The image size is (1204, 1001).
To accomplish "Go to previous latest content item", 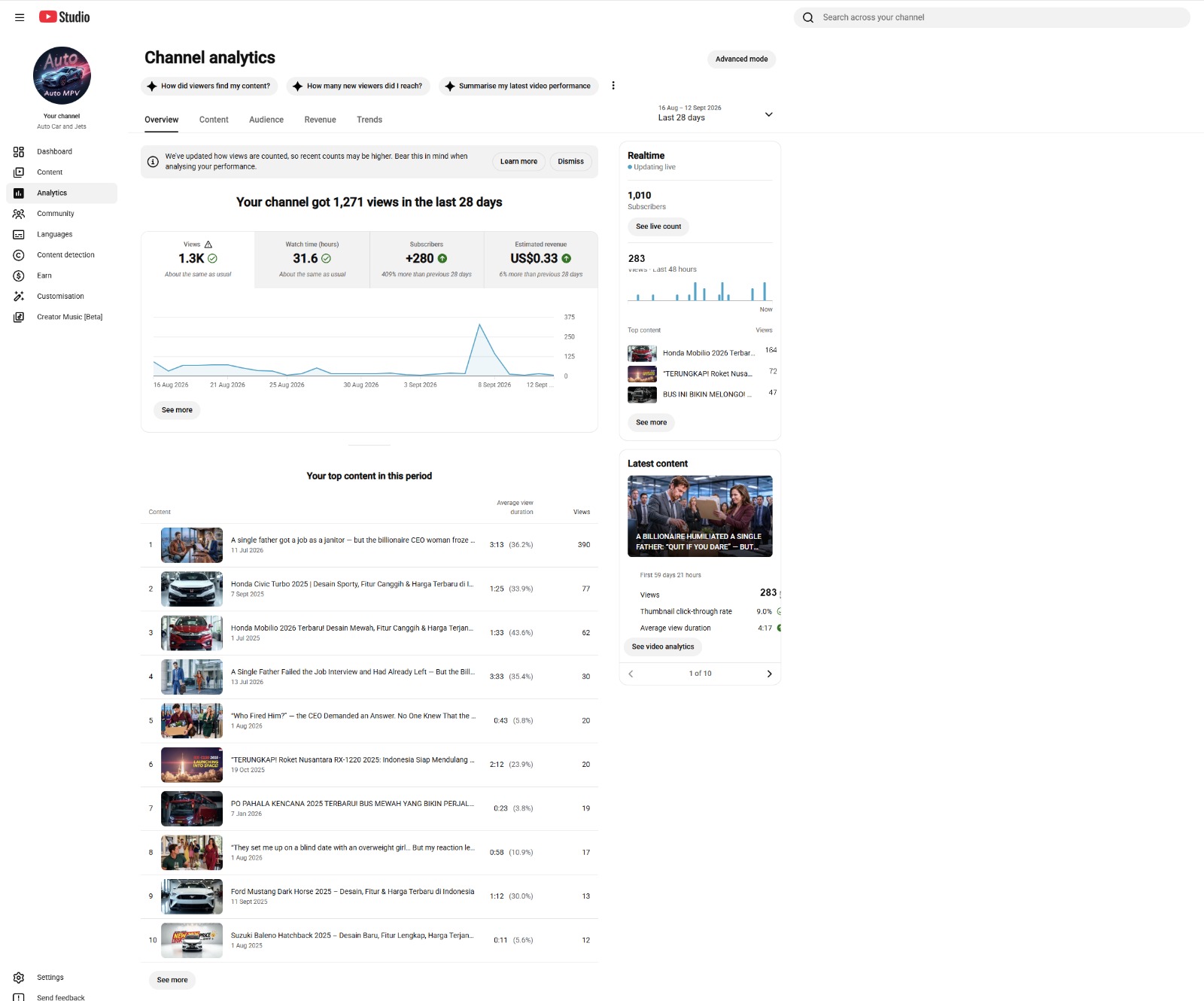I will [631, 674].
